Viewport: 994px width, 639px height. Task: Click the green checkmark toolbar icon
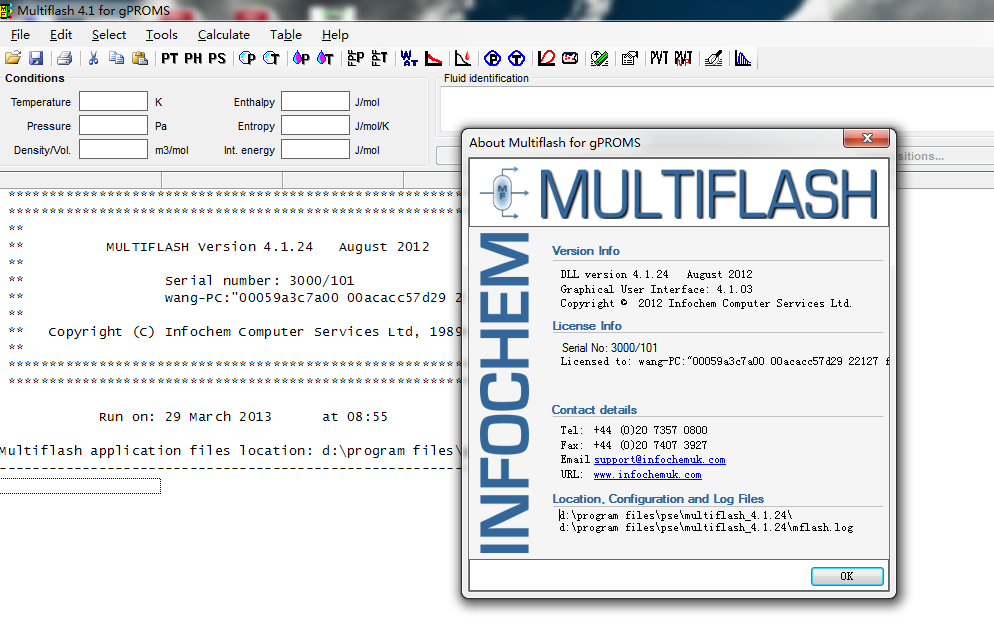point(600,58)
